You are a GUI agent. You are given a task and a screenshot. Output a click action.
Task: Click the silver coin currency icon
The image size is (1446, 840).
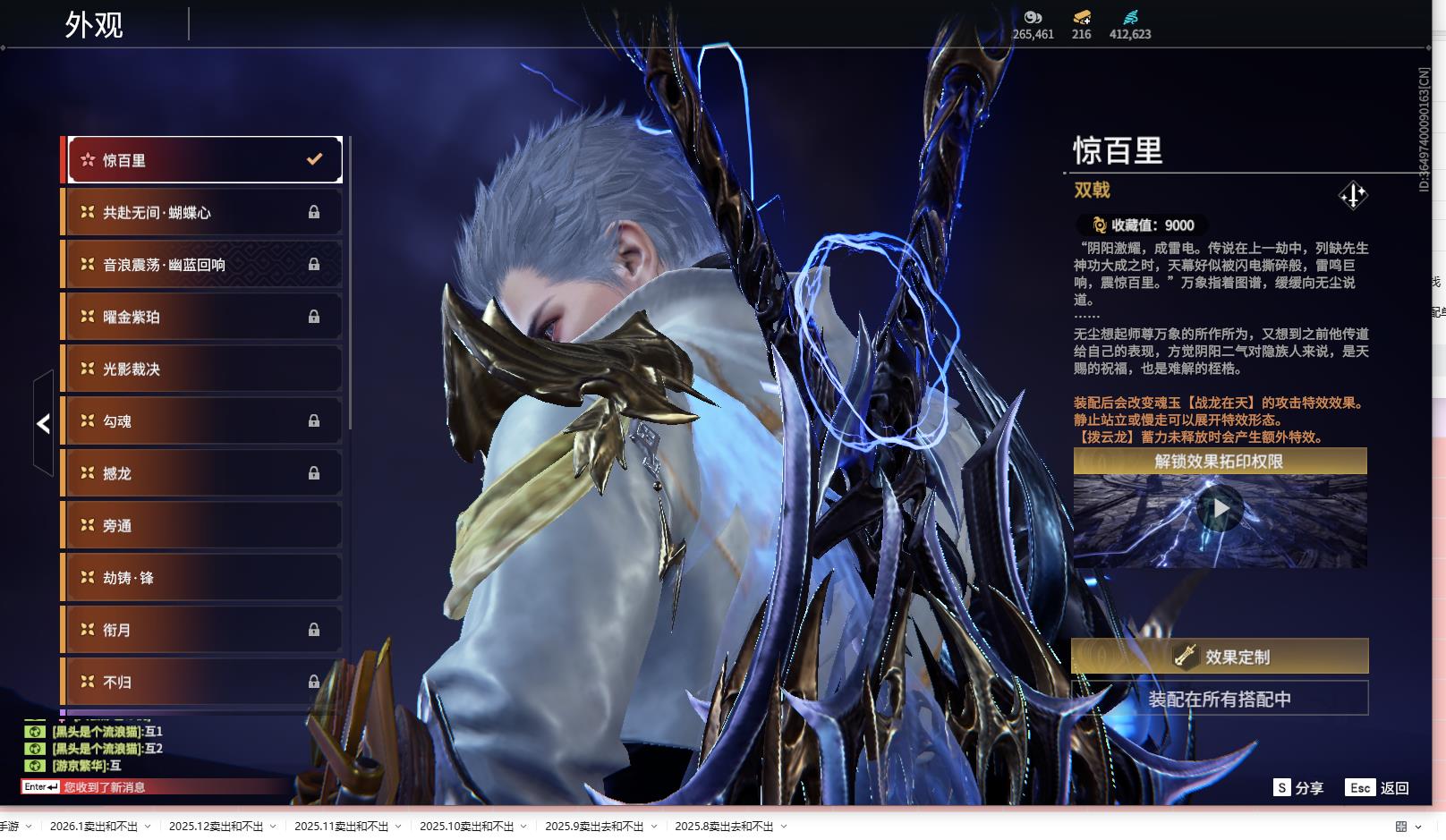click(1033, 17)
